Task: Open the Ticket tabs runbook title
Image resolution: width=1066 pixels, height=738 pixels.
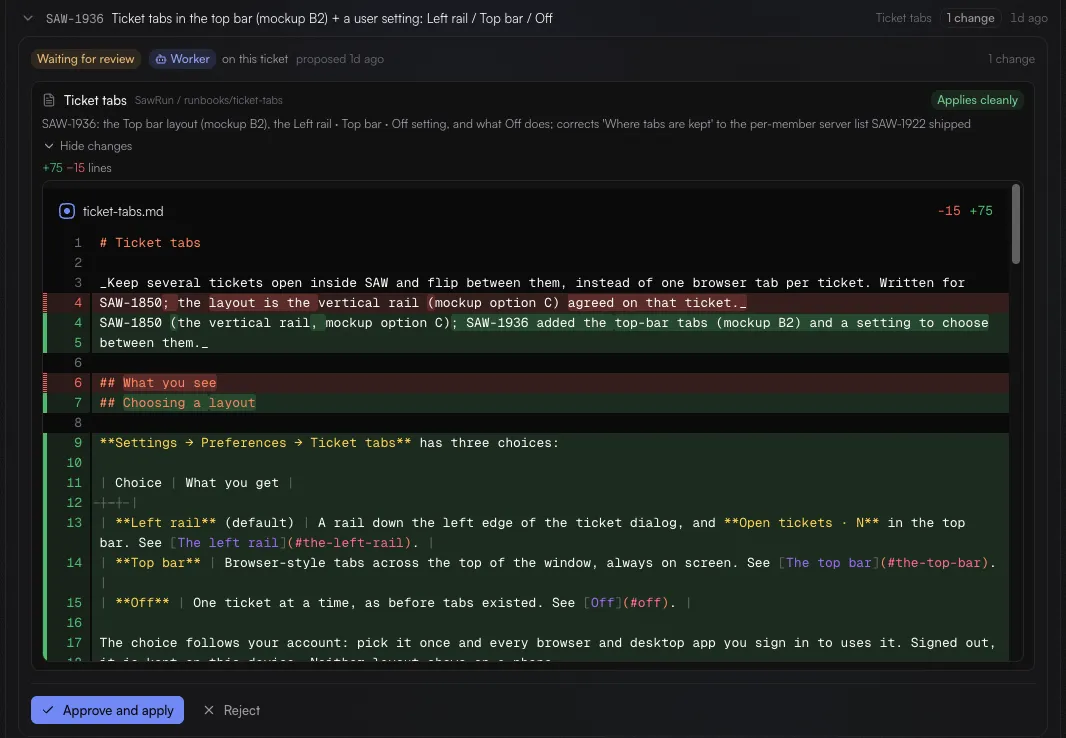Action: pos(95,101)
